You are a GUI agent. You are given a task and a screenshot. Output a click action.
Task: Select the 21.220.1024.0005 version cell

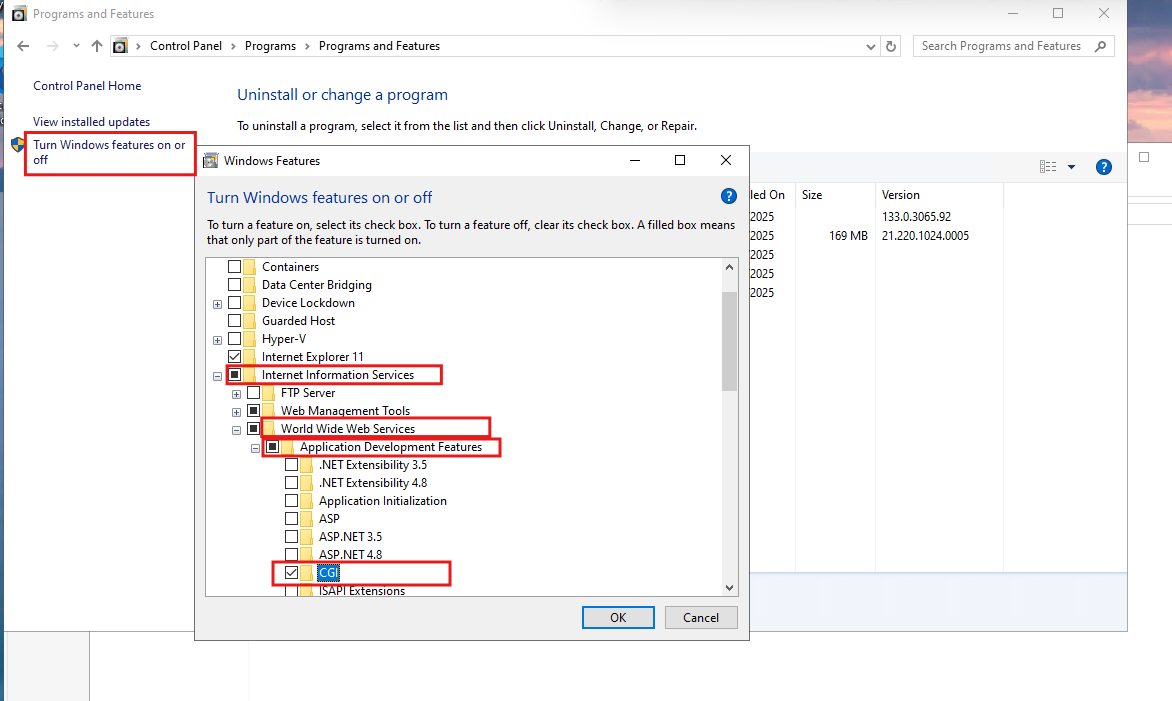pos(925,236)
